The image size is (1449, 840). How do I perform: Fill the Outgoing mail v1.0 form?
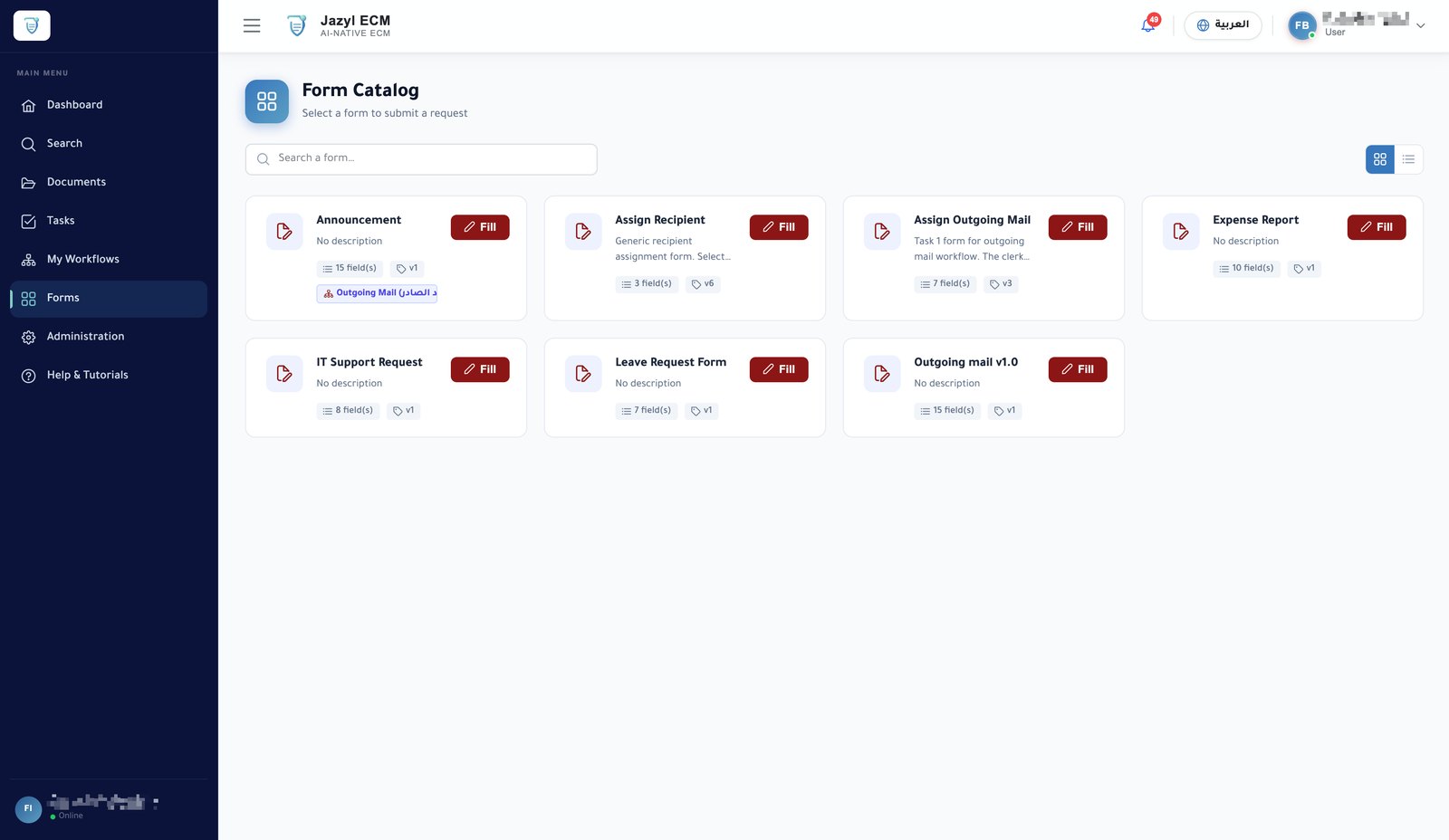point(1078,369)
